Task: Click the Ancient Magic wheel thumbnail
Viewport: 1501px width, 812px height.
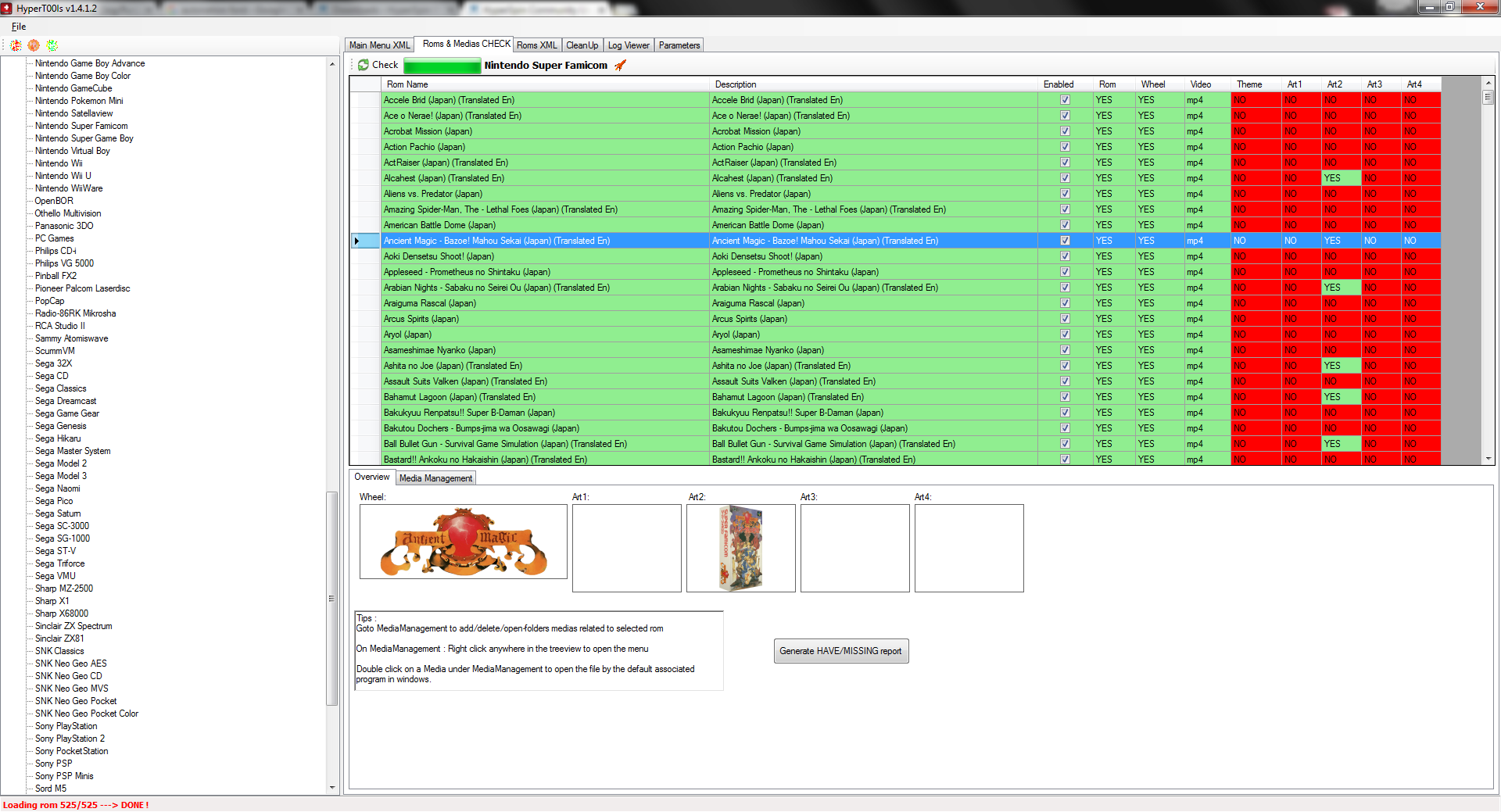Action: [x=464, y=542]
